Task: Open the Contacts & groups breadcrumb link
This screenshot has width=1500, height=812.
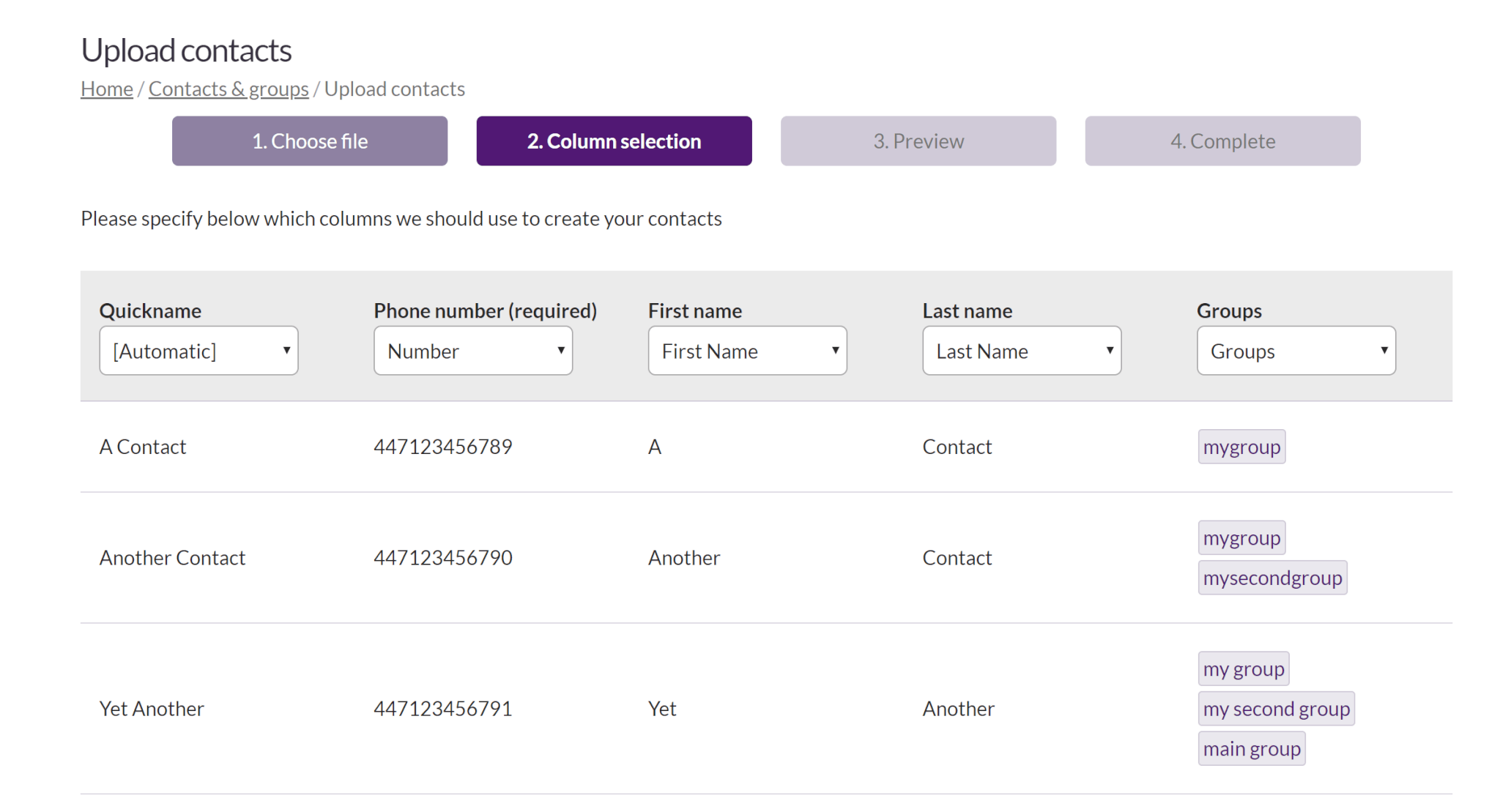Action: pyautogui.click(x=228, y=88)
